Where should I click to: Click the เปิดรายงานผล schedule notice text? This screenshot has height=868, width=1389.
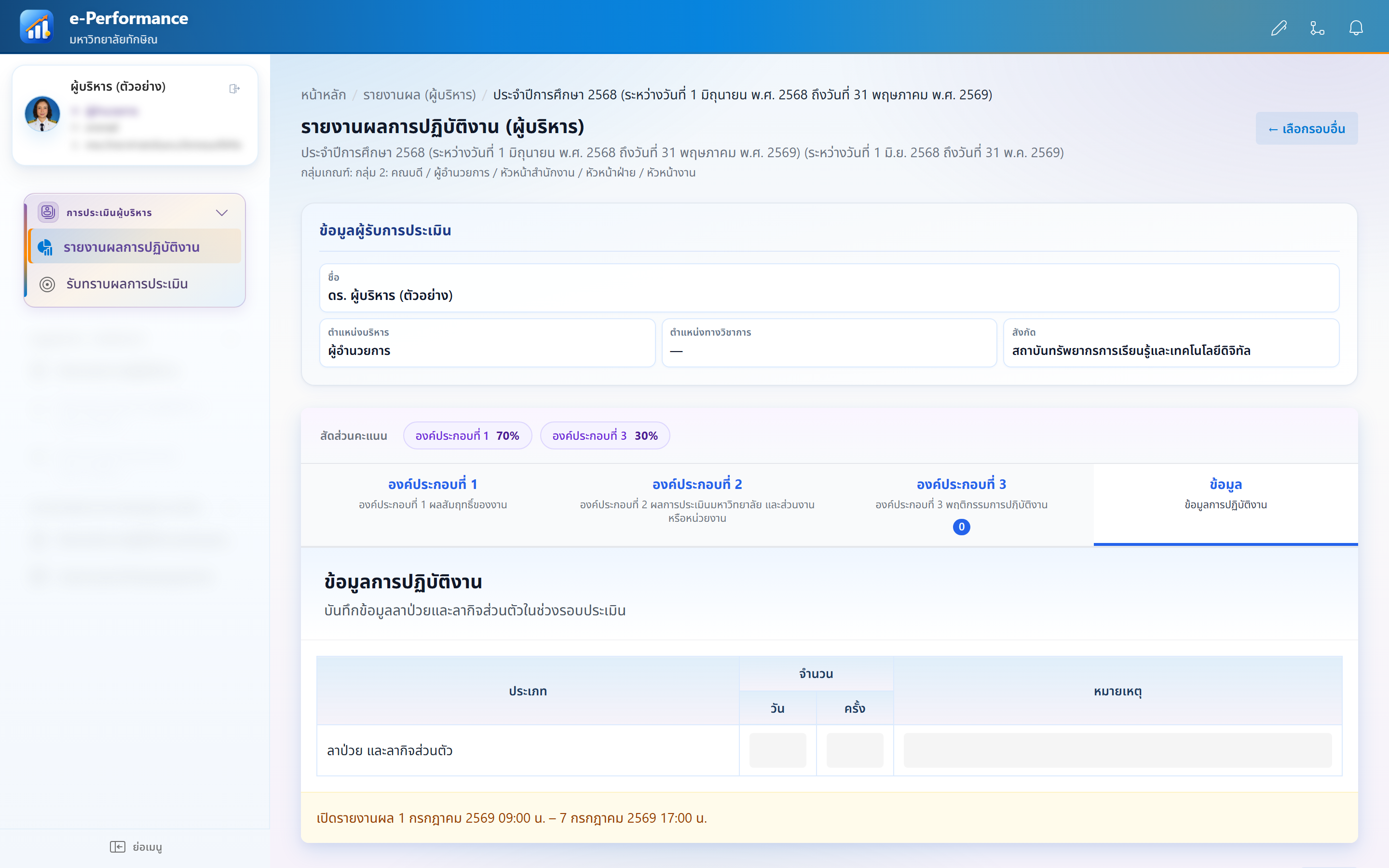point(511,818)
